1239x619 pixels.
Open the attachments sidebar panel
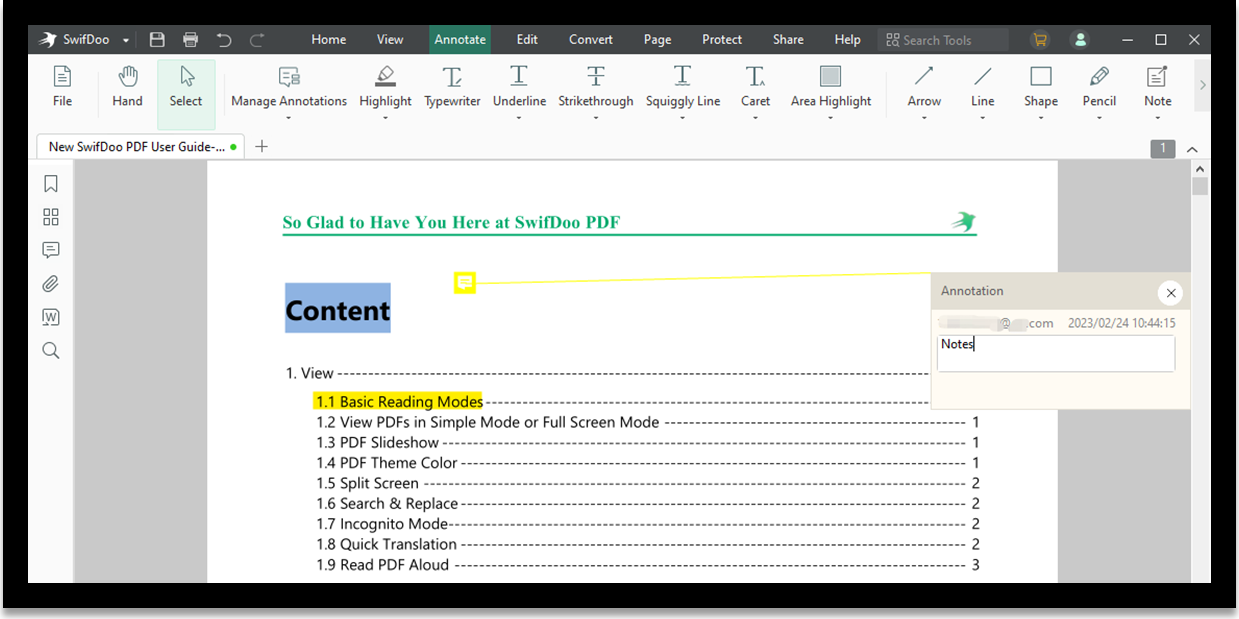(x=51, y=284)
